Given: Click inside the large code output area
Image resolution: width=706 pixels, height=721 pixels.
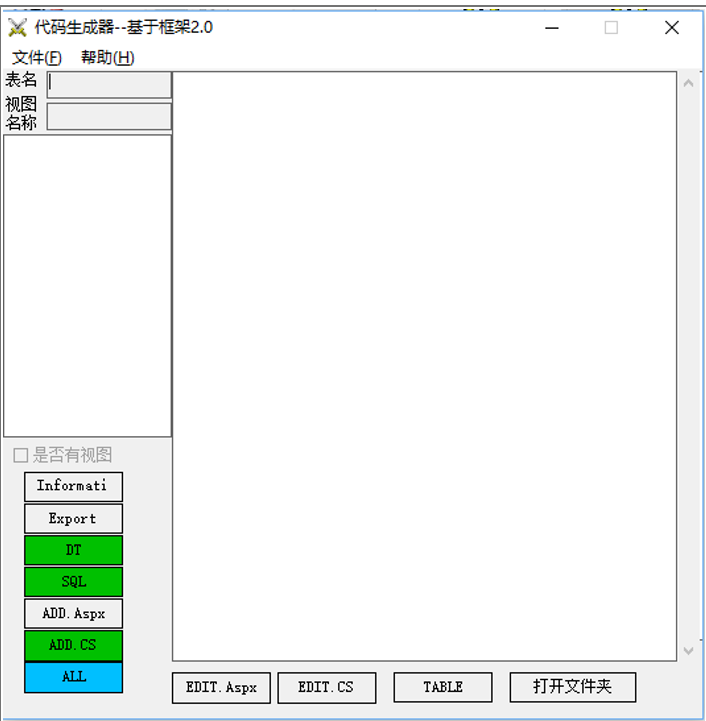Looking at the screenshot, I should coord(424,366).
